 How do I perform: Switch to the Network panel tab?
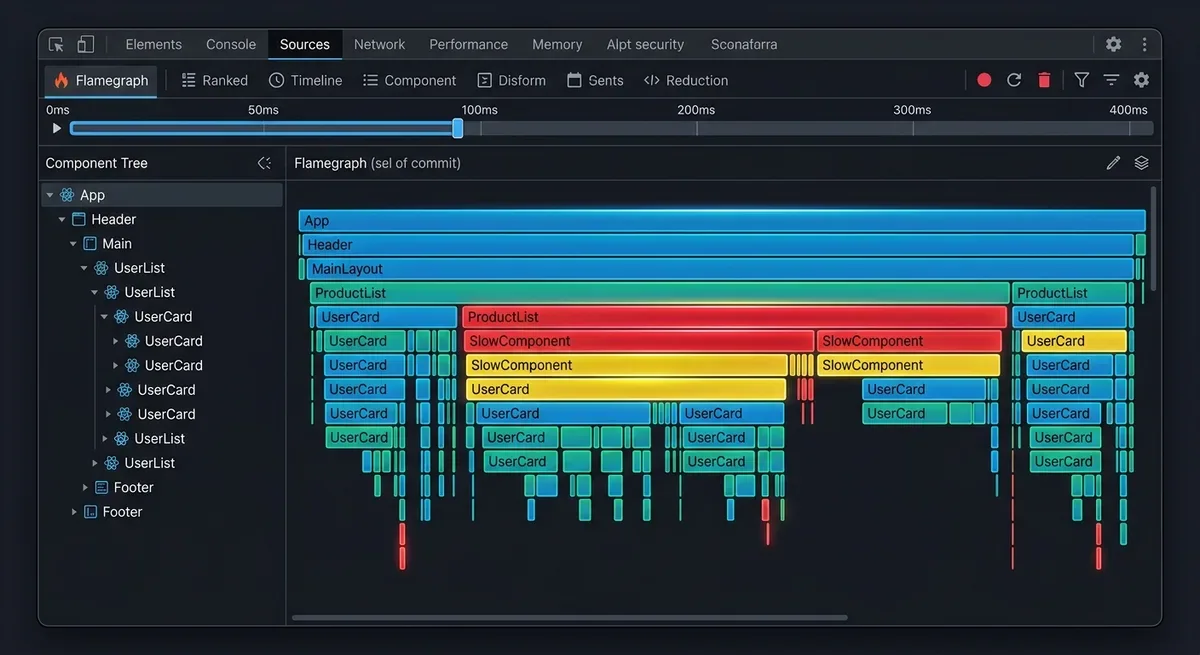(379, 44)
